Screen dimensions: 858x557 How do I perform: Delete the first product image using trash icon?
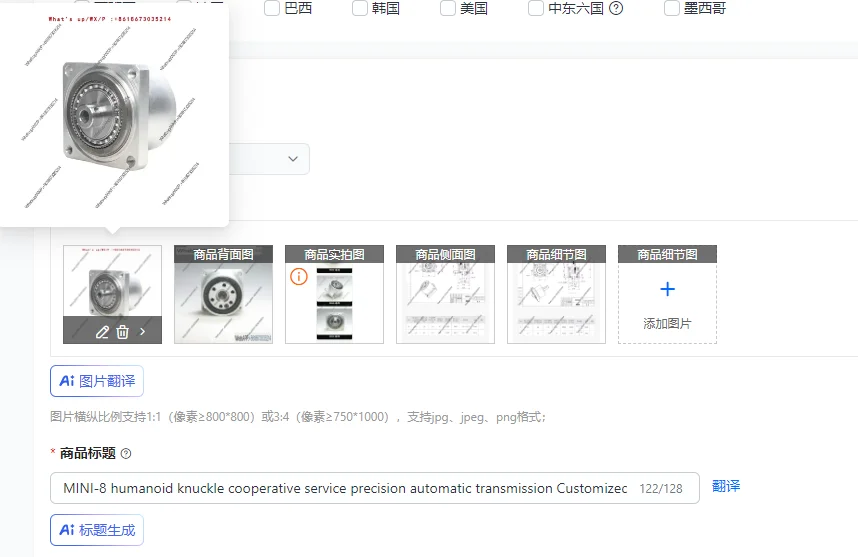[x=123, y=332]
